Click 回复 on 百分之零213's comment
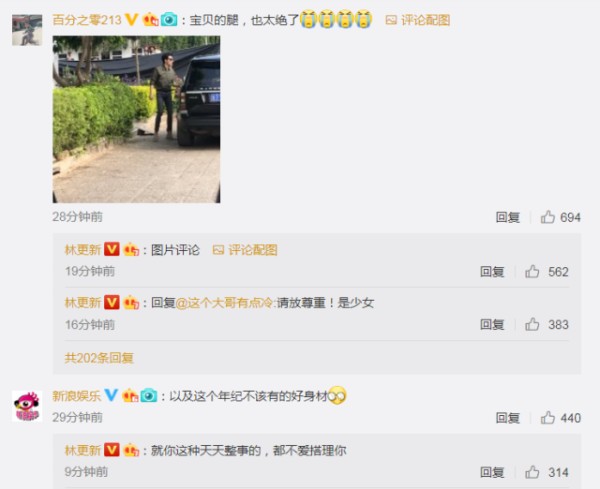 point(508,217)
